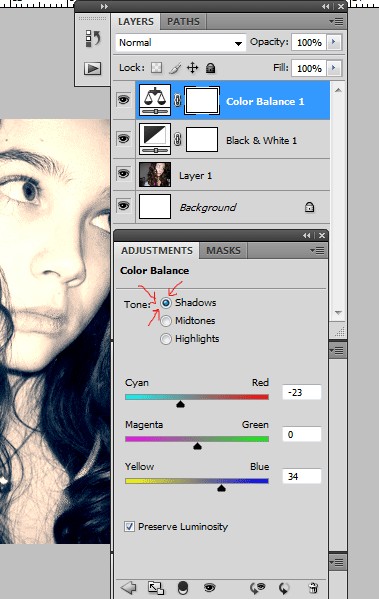379x599 pixels.
Task: Switch to the Adjustments tab
Action: 157,251
